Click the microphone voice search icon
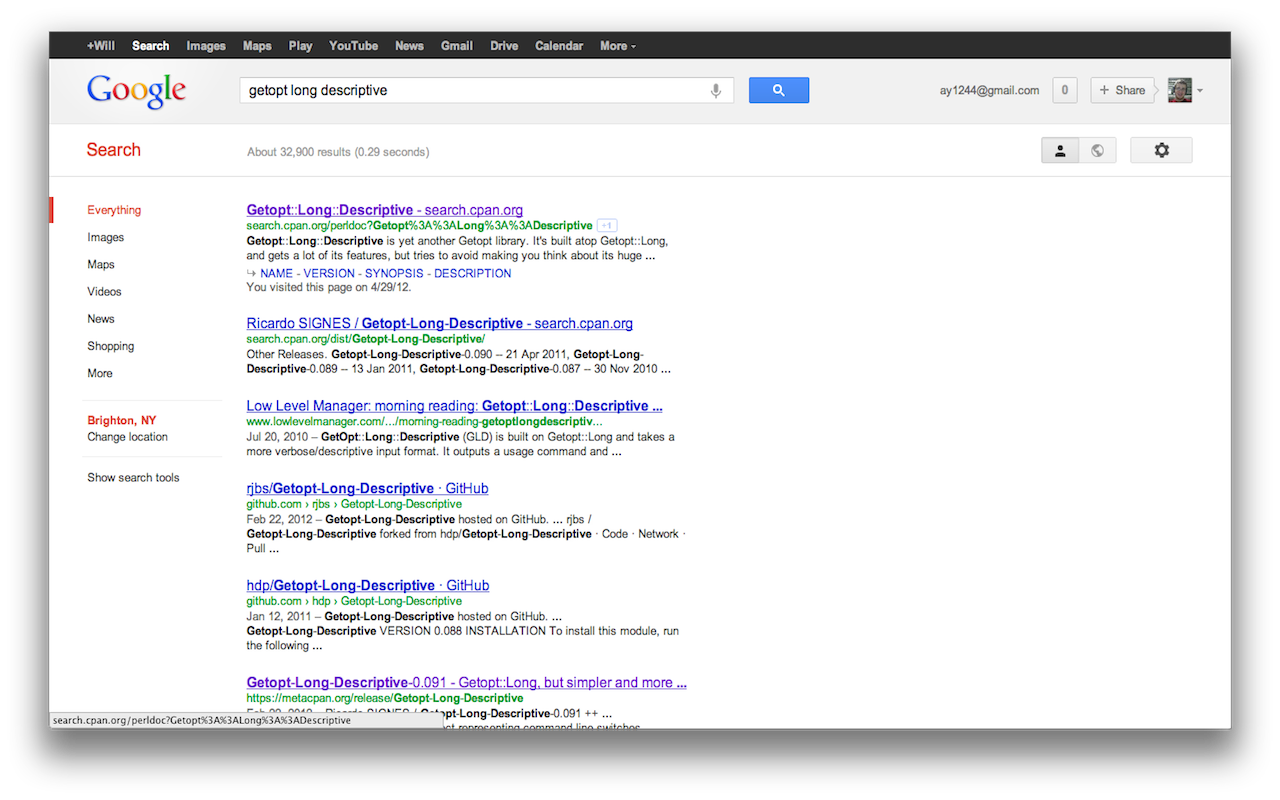 (716, 91)
